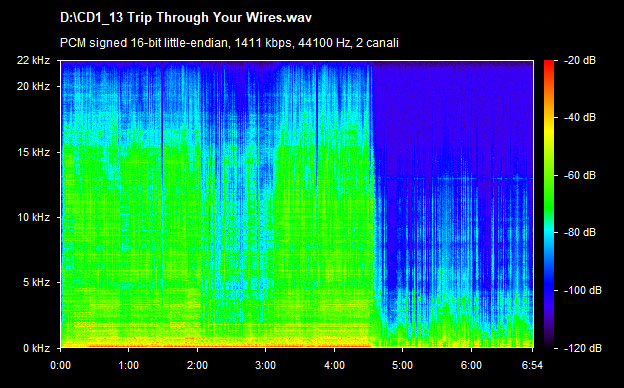Select the 2:00 time axis marker
The width and height of the screenshot is (624, 388).
(197, 365)
